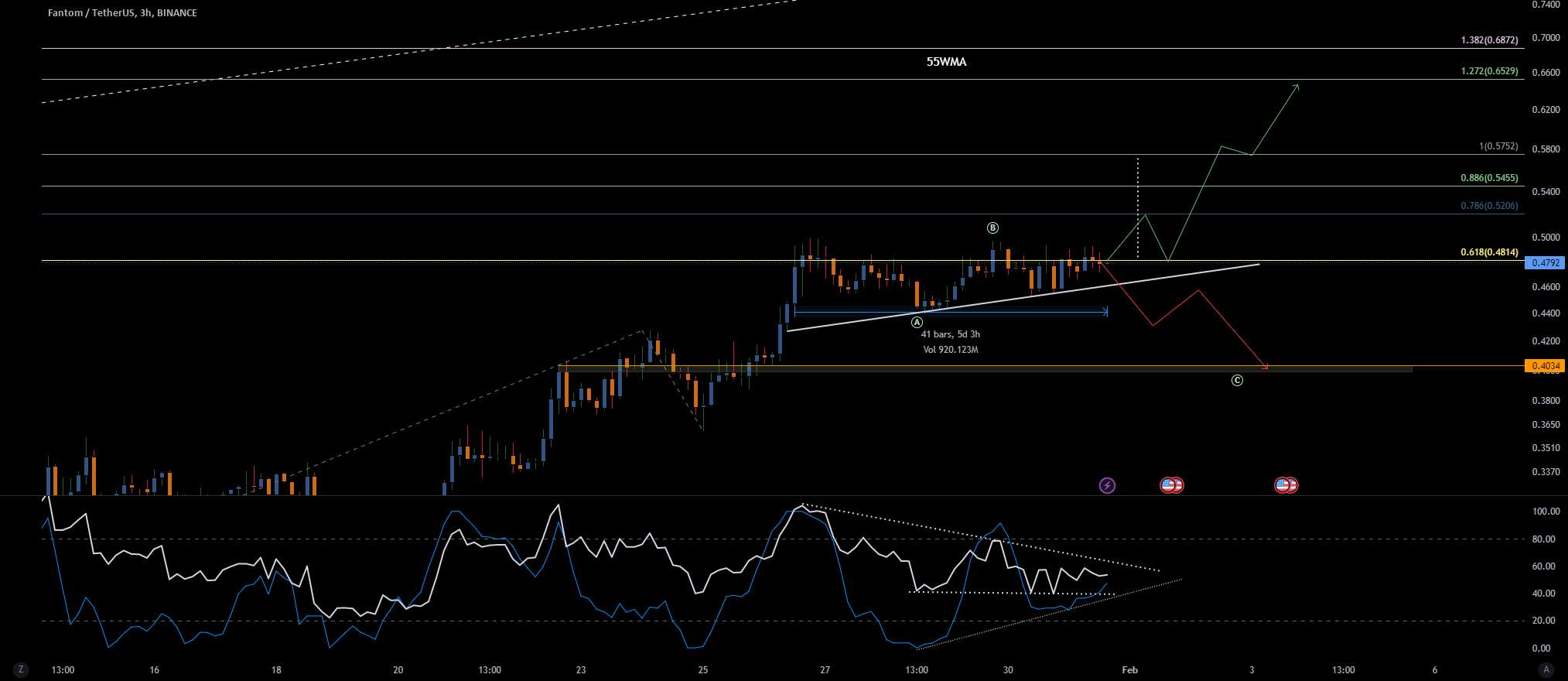Click 0.4600 on the price axis

pos(1546,287)
